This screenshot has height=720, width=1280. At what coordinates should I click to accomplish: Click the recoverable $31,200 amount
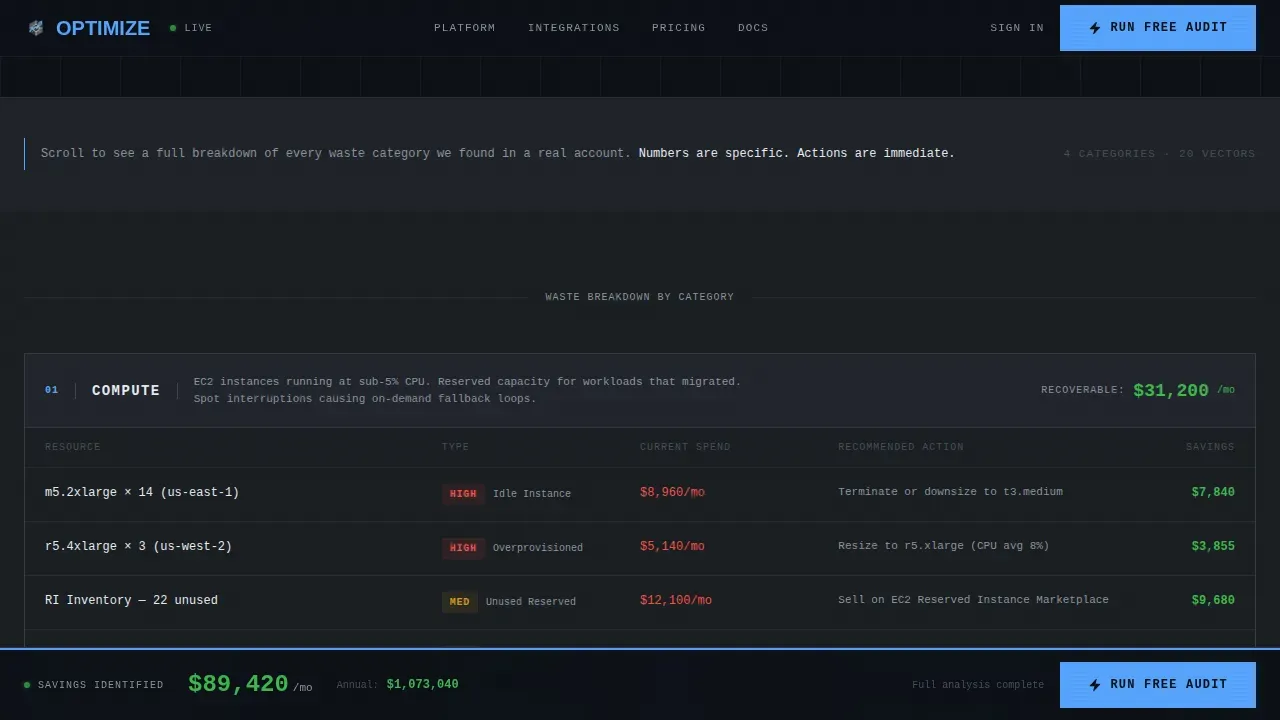pos(1171,391)
